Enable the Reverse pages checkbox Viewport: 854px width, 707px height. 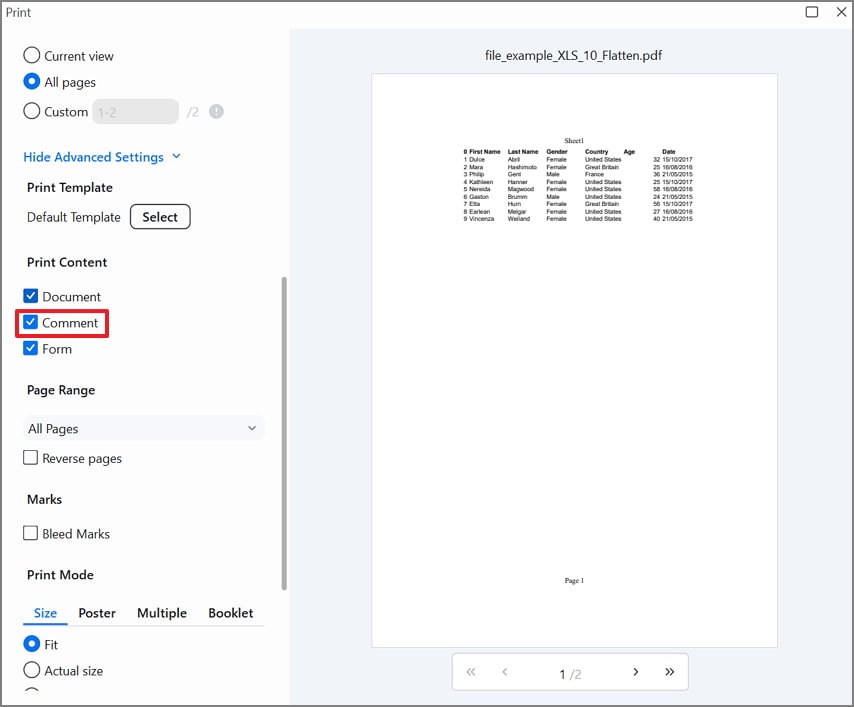click(31, 458)
